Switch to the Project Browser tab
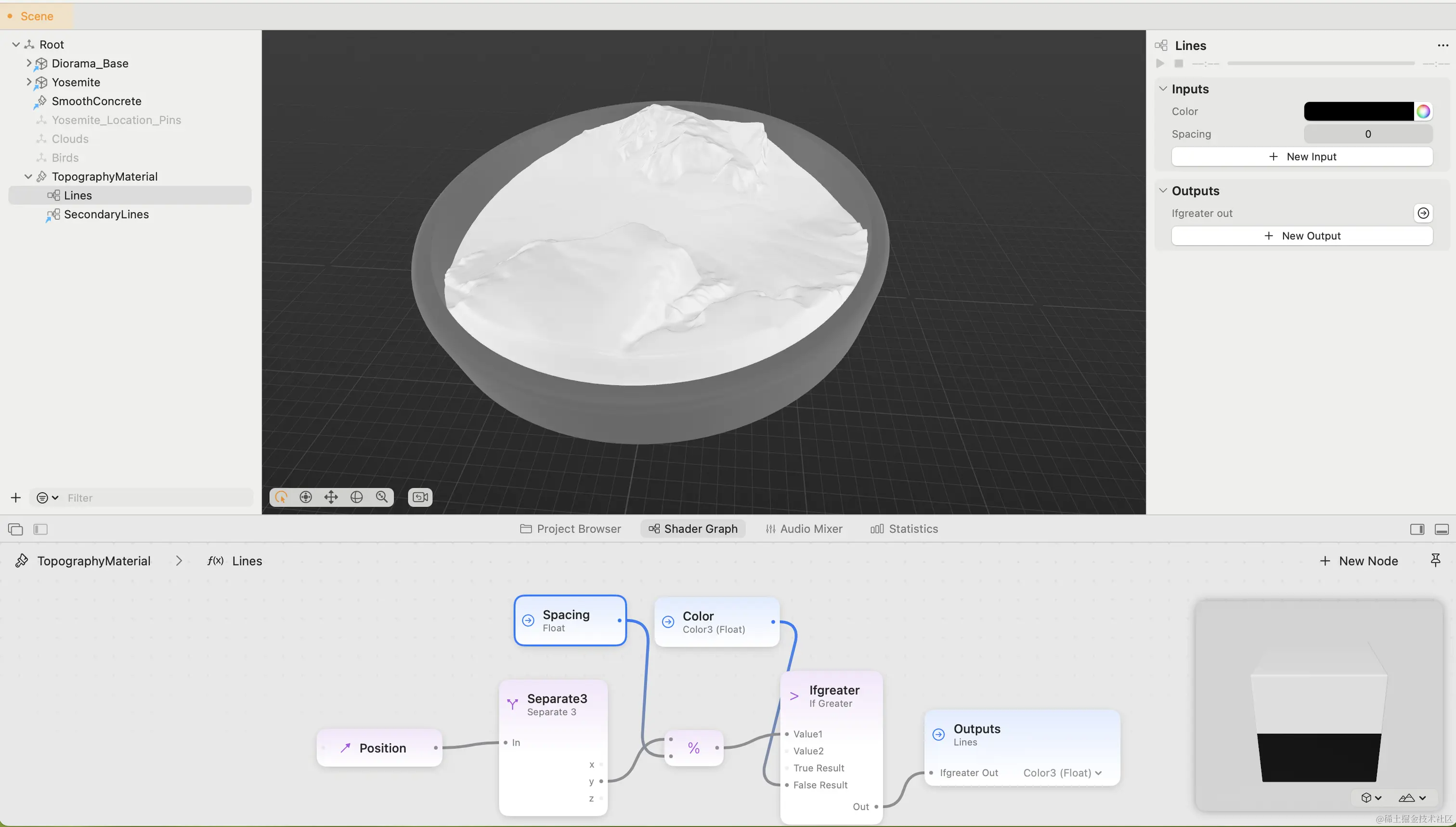This screenshot has width=1456, height=827. [x=571, y=529]
